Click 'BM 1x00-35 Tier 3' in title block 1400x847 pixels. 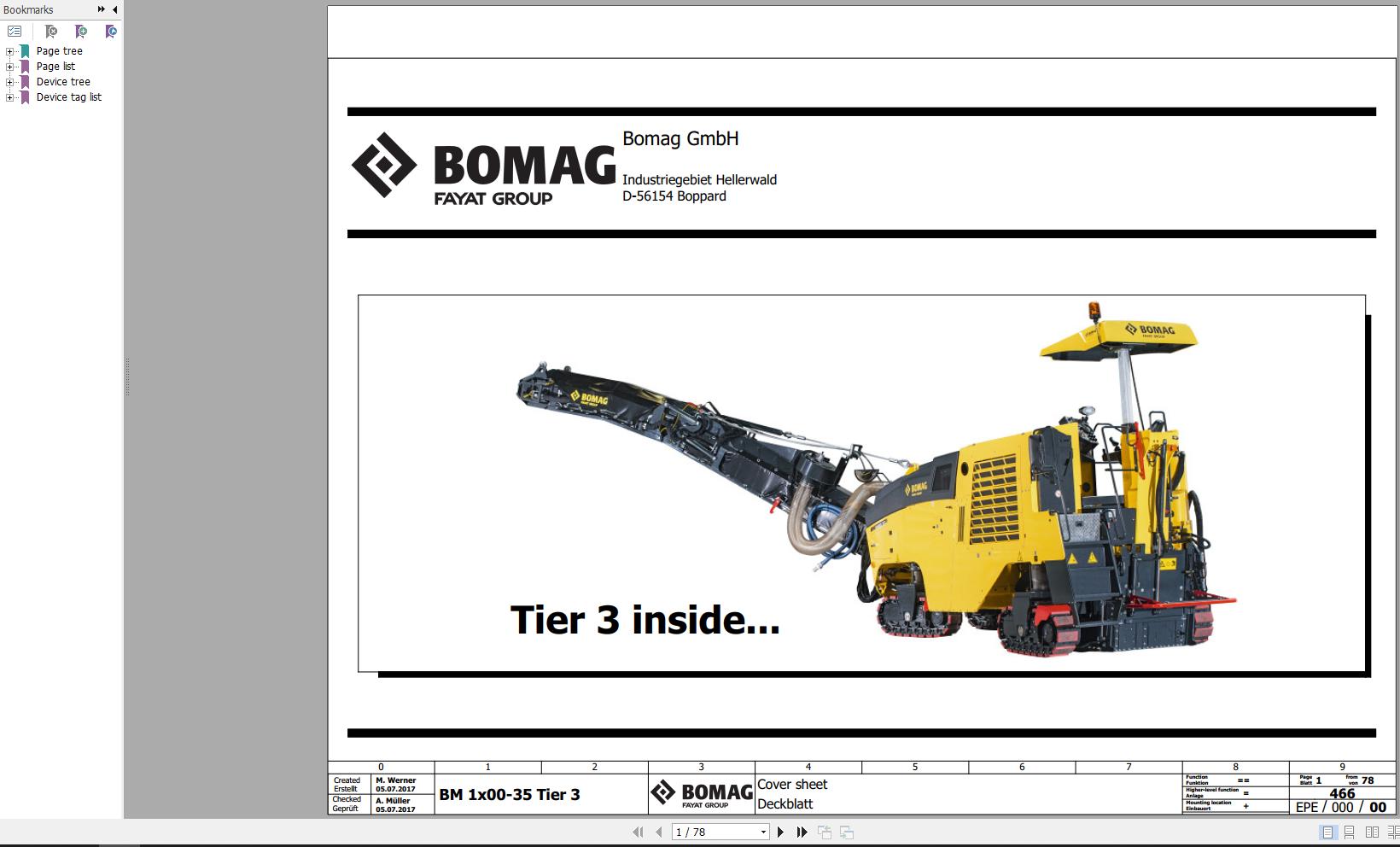tap(510, 795)
